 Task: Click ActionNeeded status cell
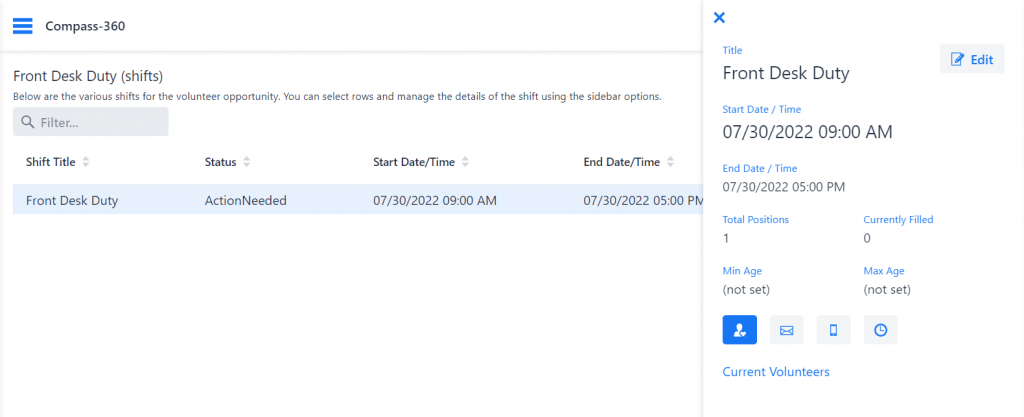[246, 200]
